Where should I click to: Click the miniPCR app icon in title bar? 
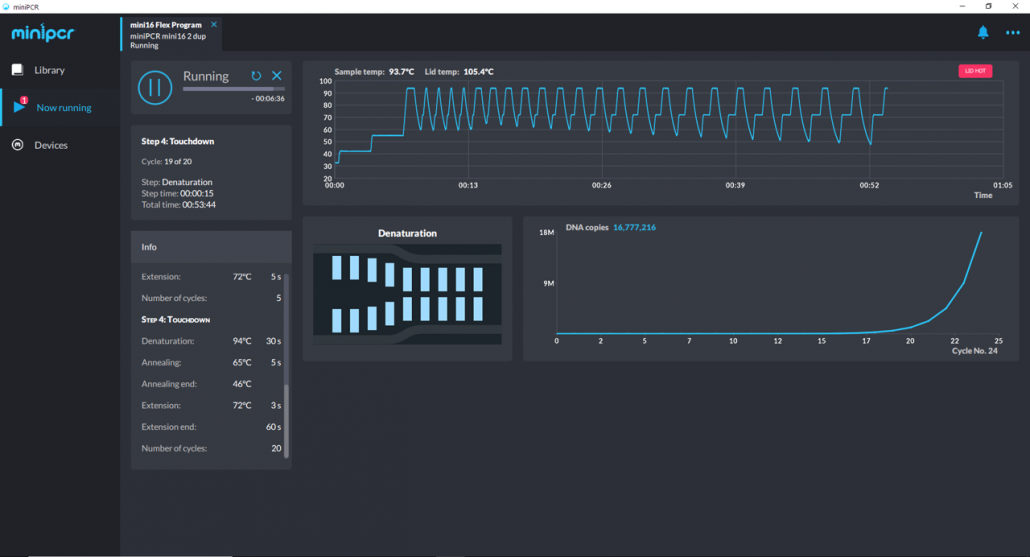tap(6, 7)
